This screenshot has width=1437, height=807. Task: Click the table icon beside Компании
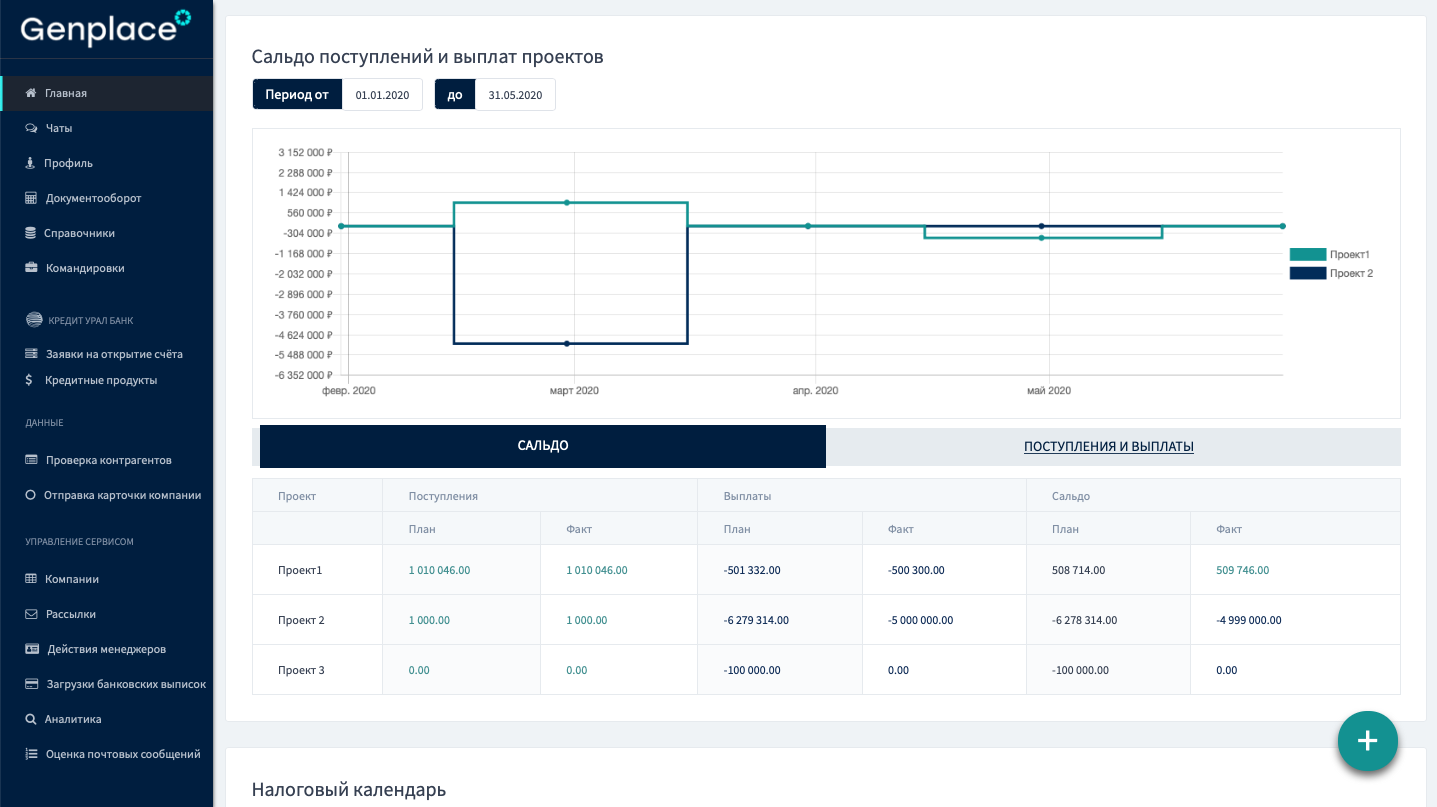click(31, 579)
